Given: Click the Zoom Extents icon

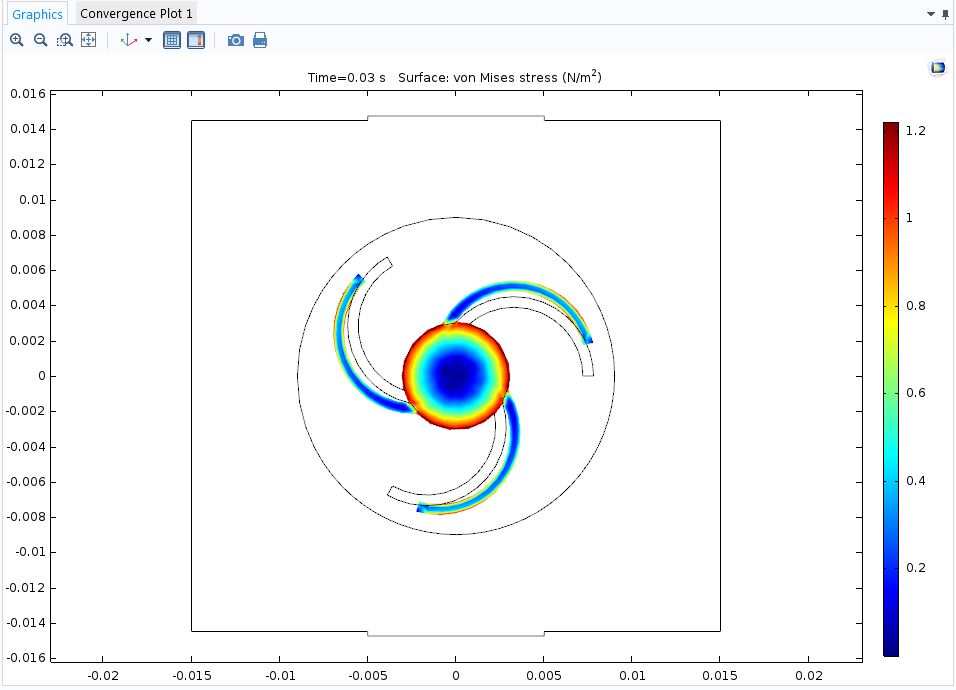Looking at the screenshot, I should pos(88,40).
